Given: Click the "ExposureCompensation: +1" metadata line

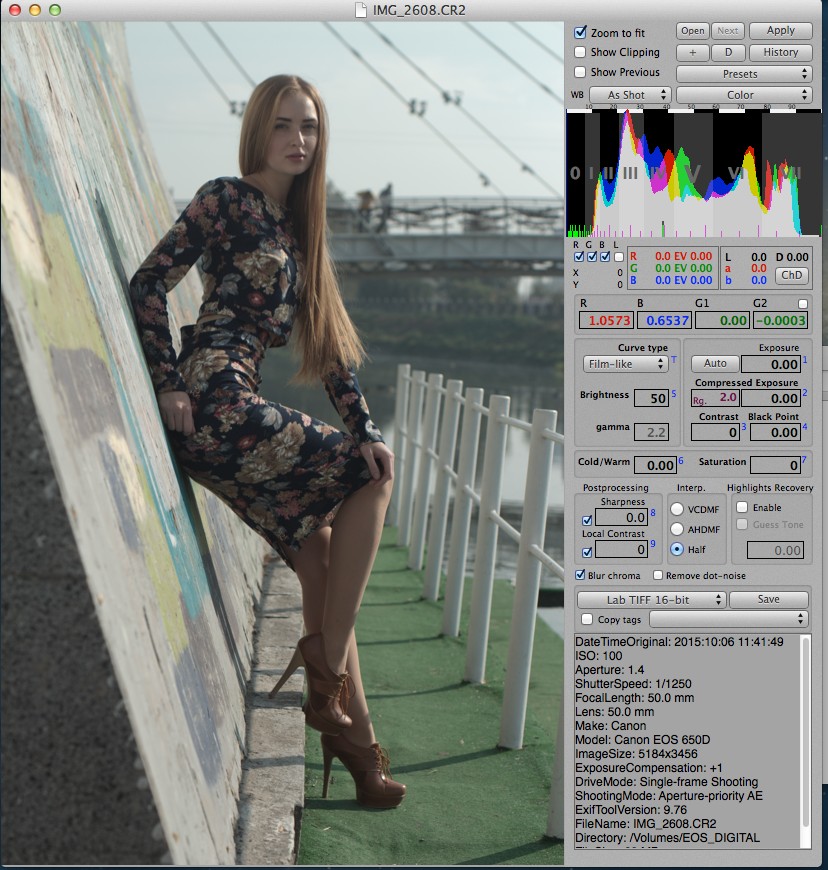Looking at the screenshot, I should pos(649,768).
